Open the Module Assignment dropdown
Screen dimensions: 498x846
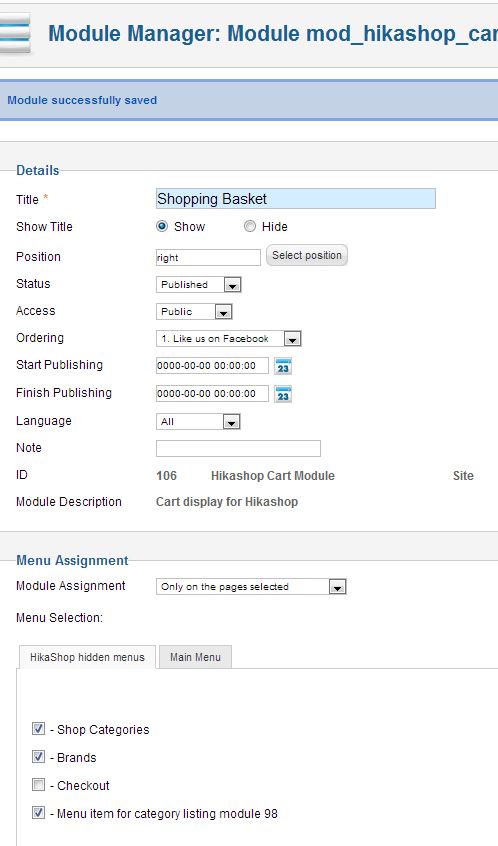tap(251, 587)
